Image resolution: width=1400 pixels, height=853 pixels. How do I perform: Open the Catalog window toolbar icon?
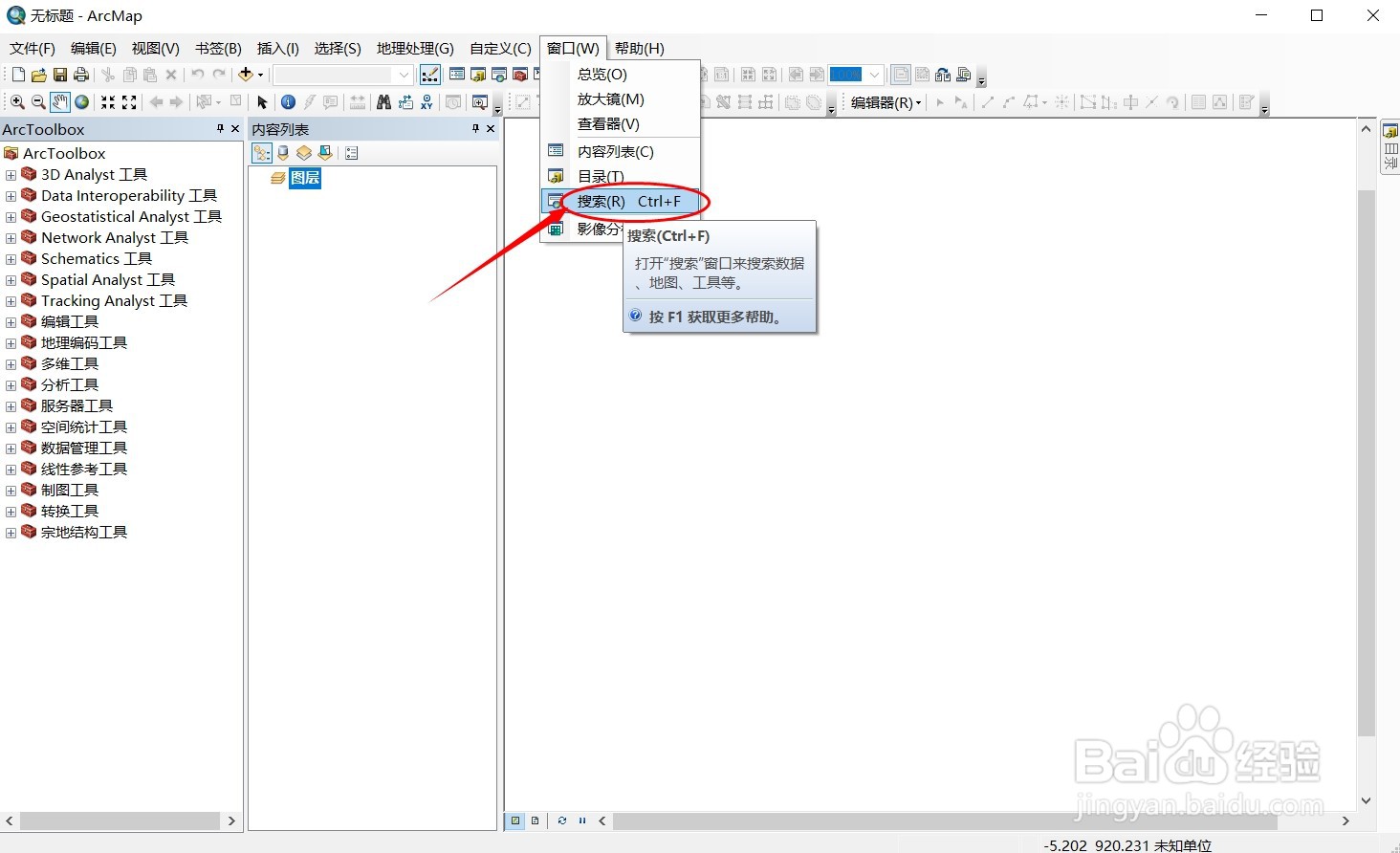coord(478,75)
